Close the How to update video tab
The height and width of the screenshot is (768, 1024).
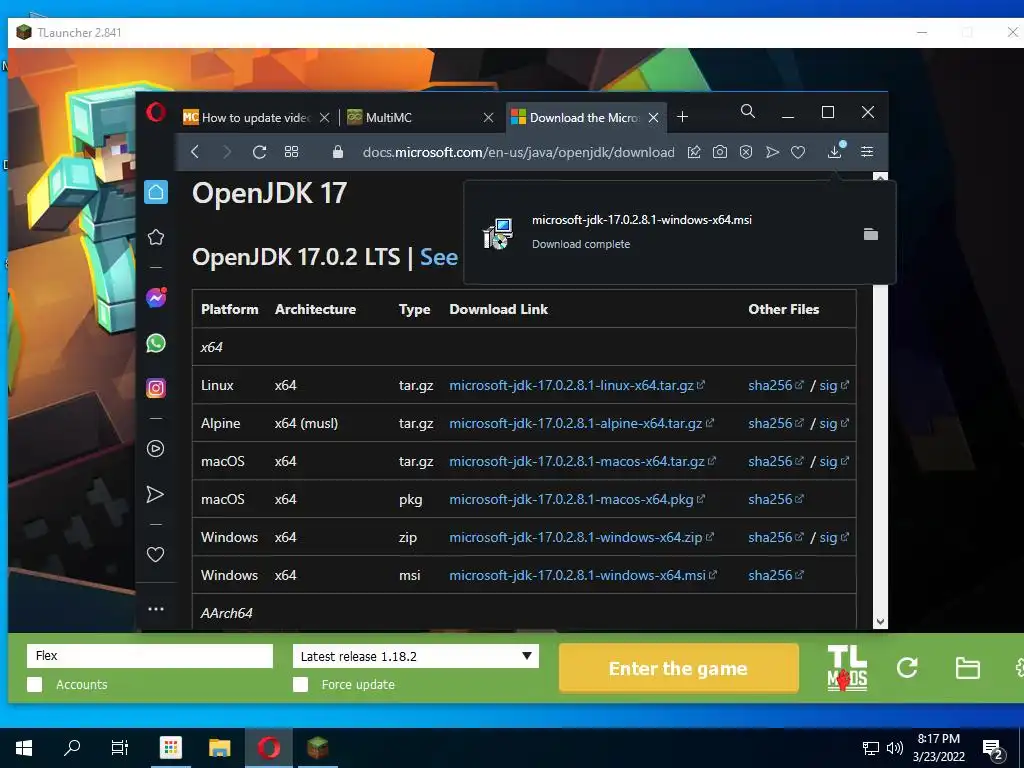325,118
